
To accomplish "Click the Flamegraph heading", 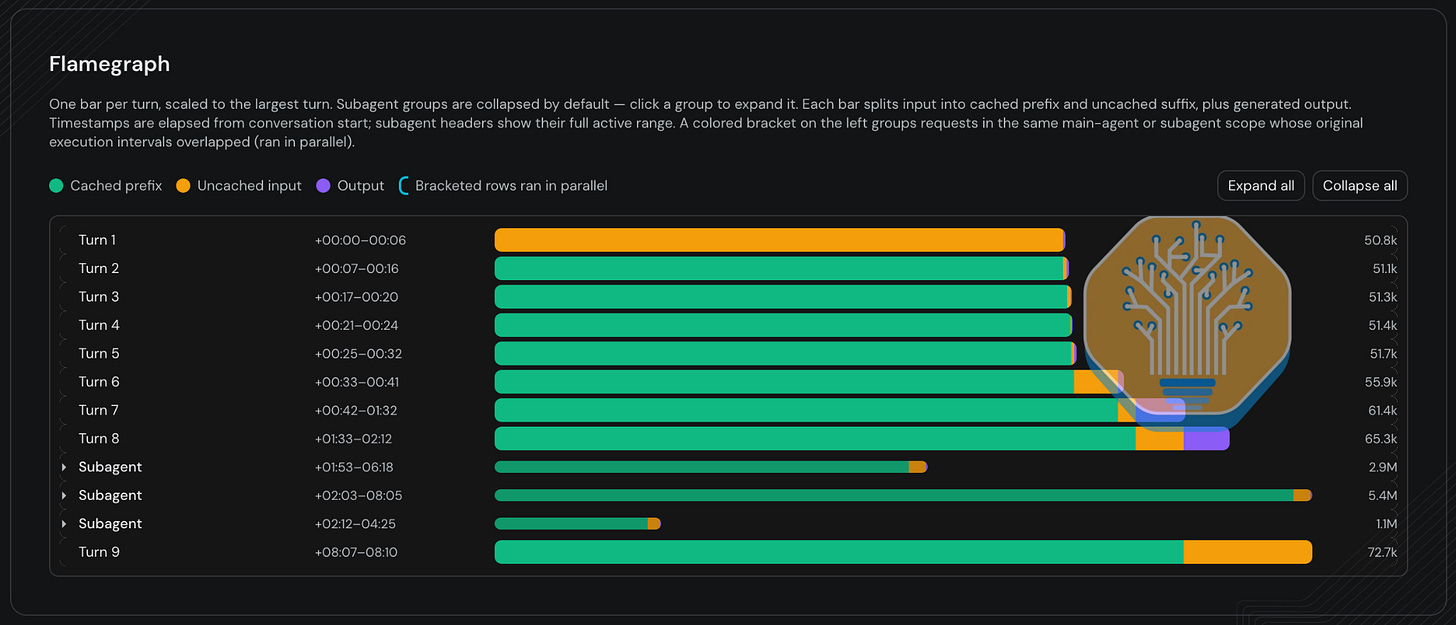I will [110, 64].
